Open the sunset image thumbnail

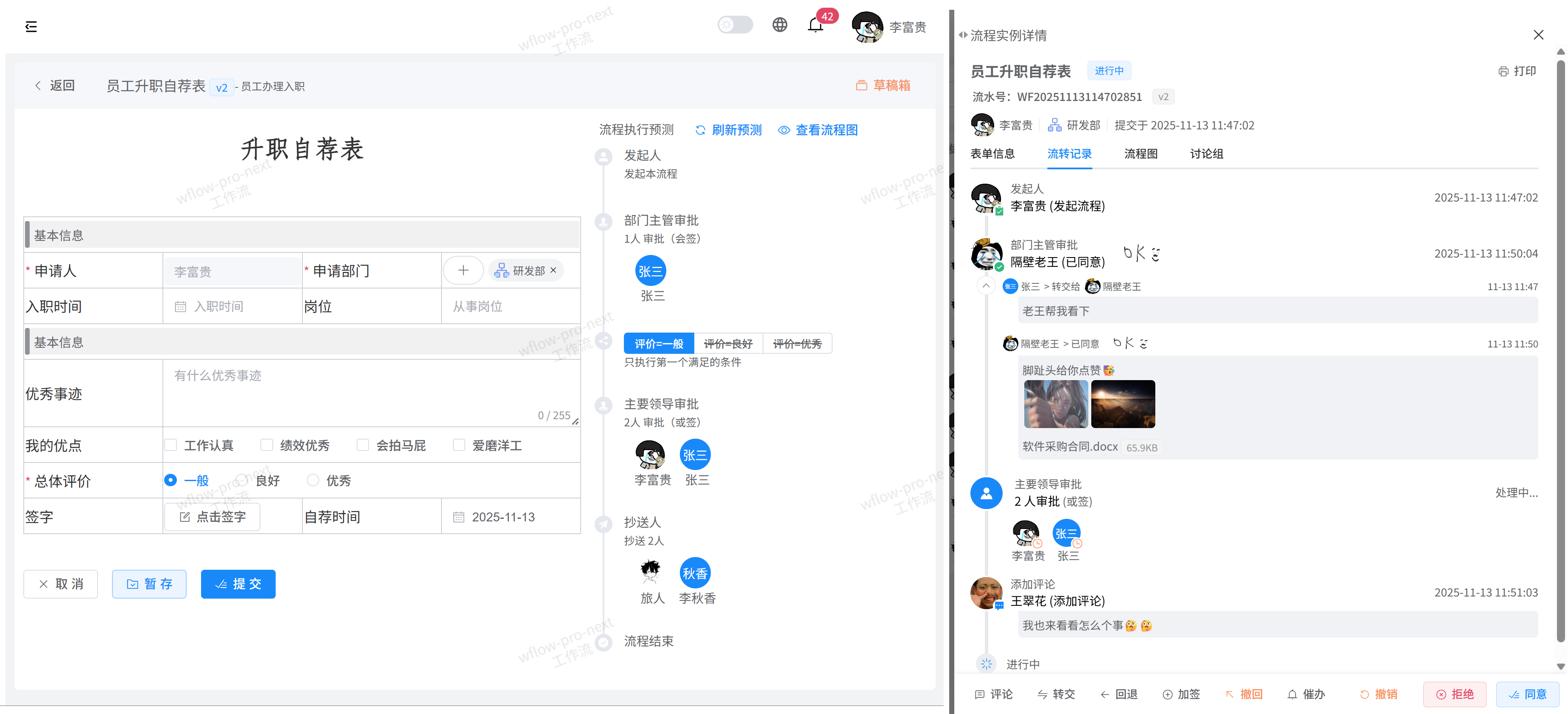[1122, 404]
